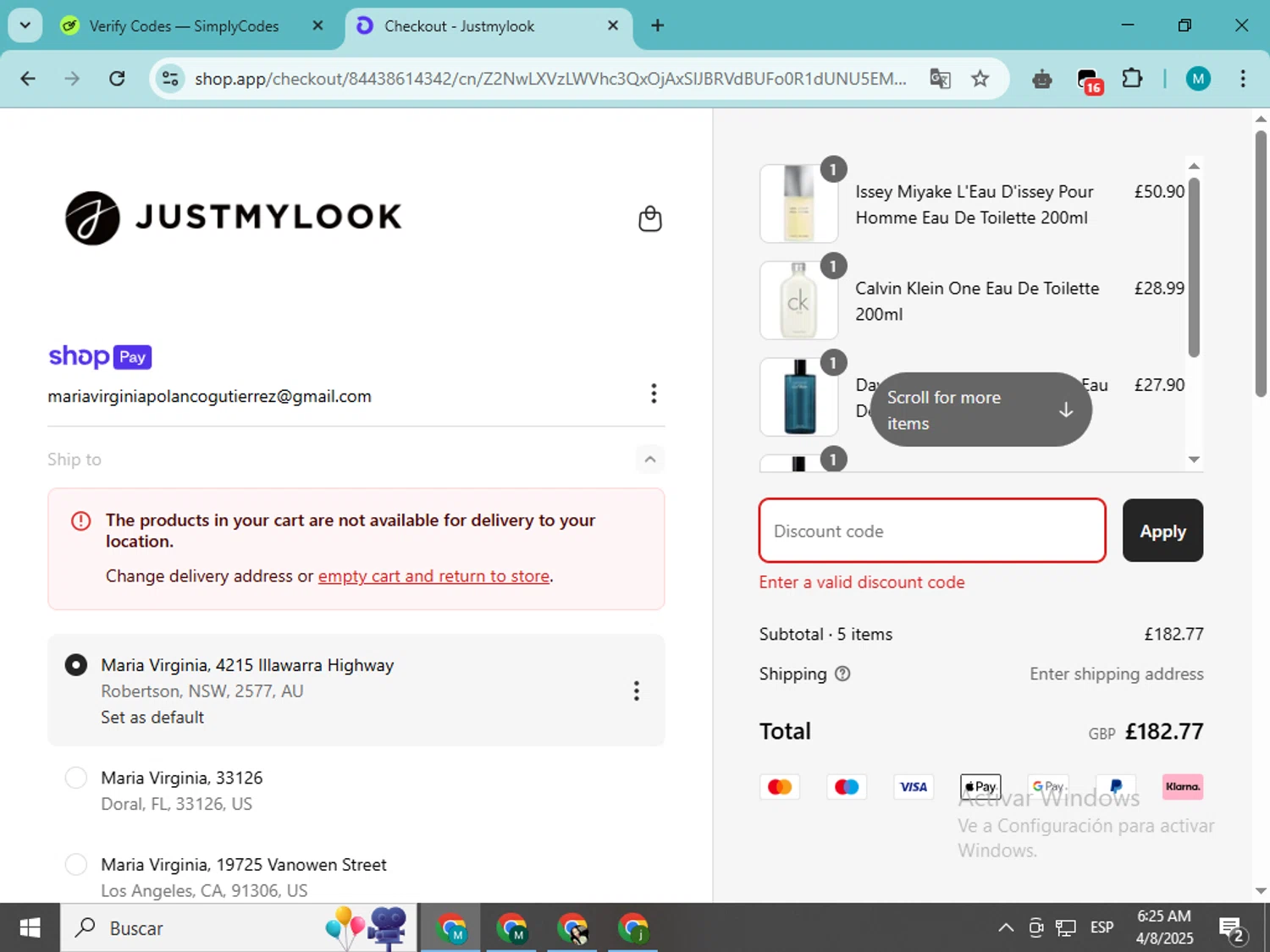Click the email address text
The width and height of the screenshot is (1270, 952).
[209, 396]
